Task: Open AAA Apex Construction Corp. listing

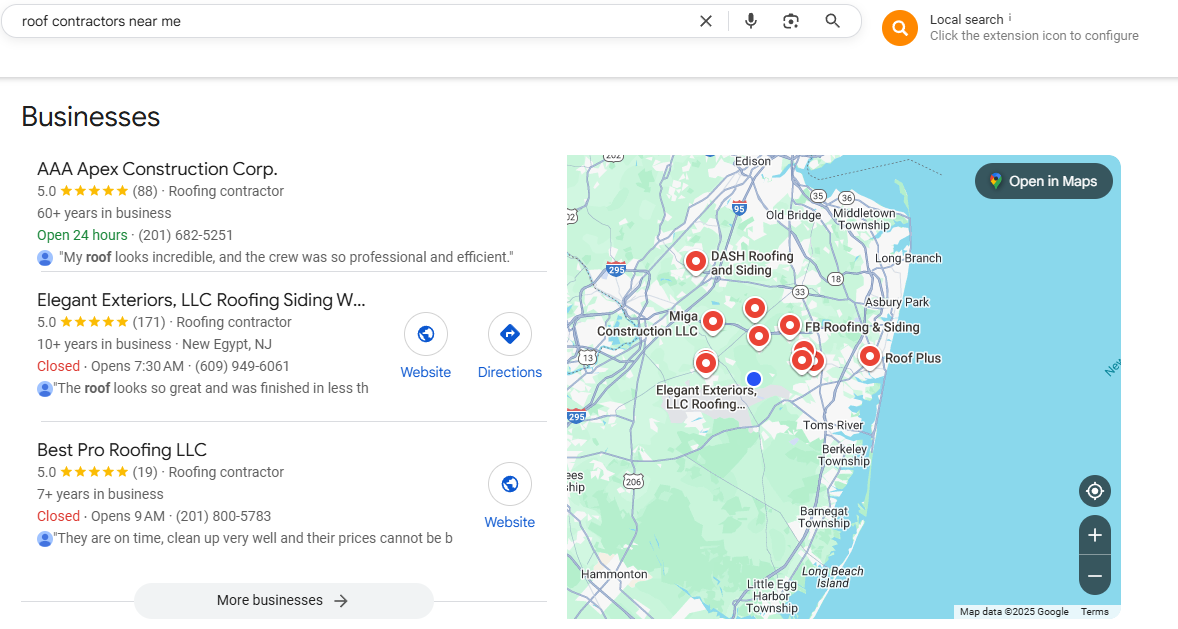Action: [x=158, y=169]
